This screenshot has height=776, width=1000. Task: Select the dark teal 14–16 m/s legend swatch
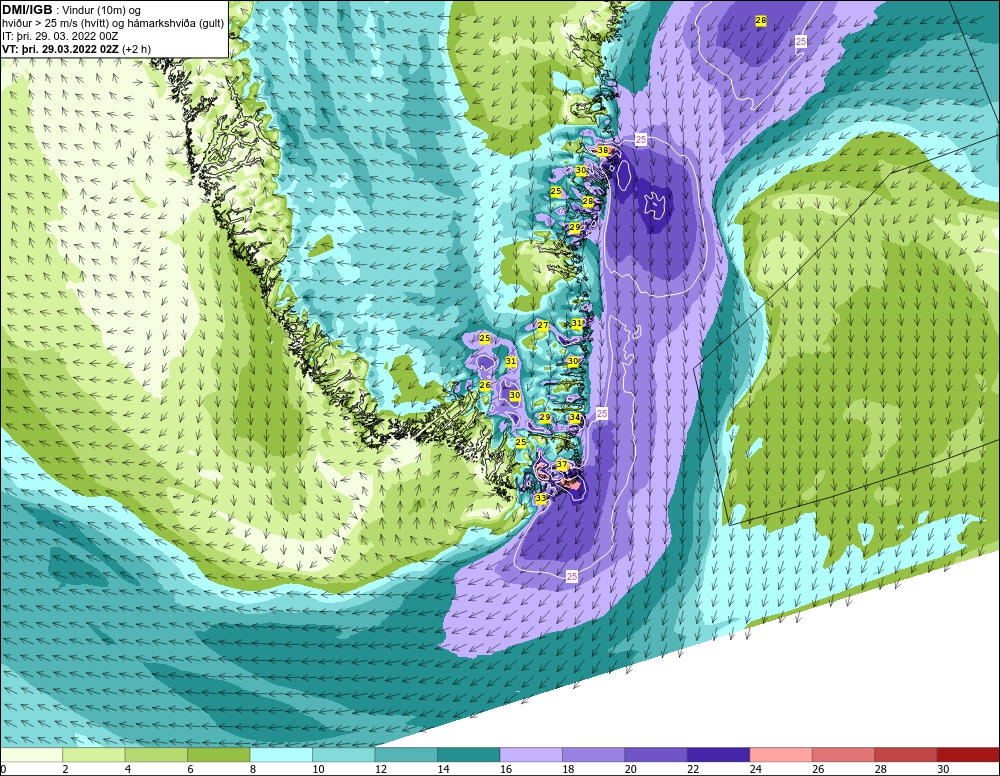tap(469, 755)
